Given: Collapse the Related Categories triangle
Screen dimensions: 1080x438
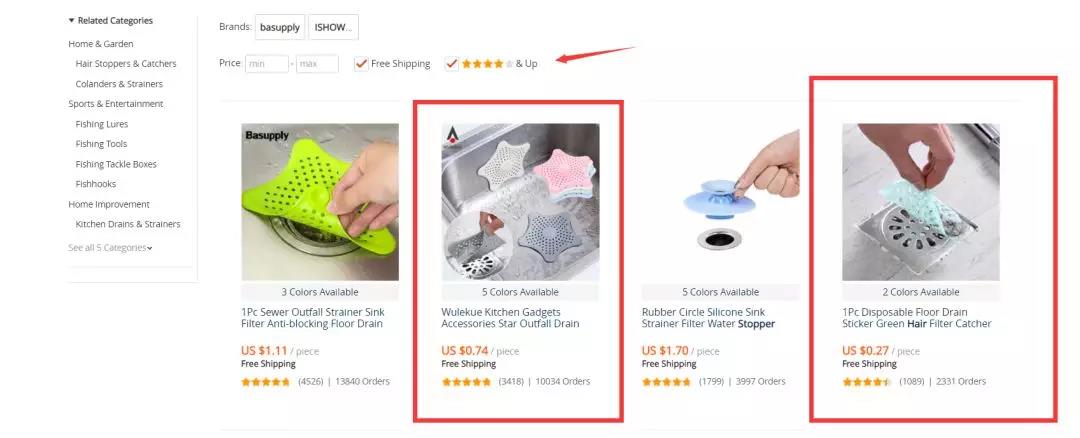Looking at the screenshot, I should [72, 21].
